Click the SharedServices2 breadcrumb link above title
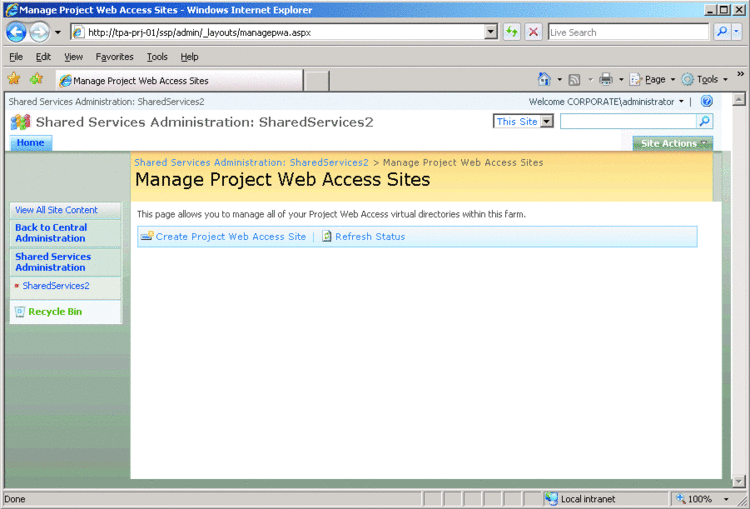Screen dimensions: 750x509 [x=252, y=163]
